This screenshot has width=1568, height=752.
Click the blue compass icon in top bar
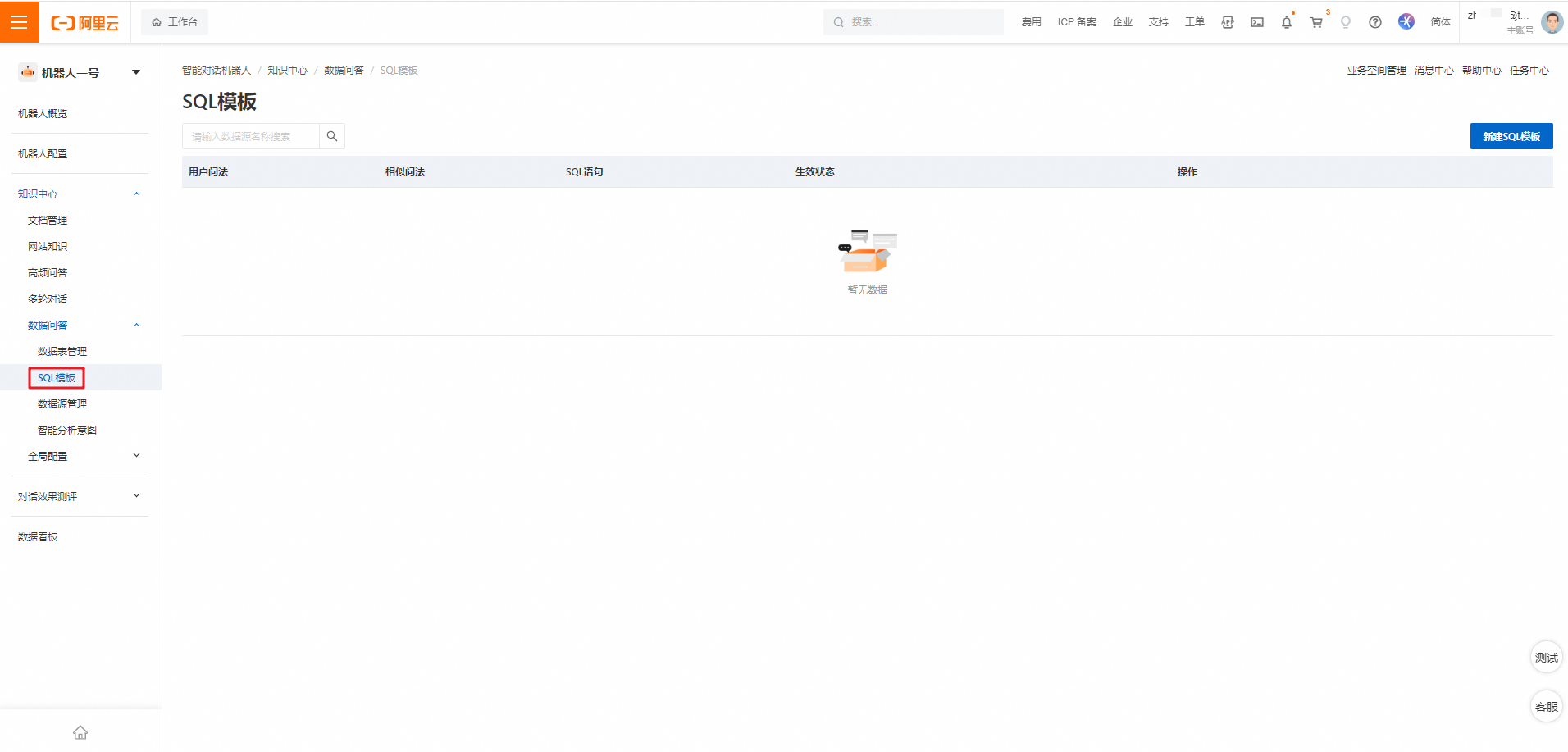tap(1406, 22)
